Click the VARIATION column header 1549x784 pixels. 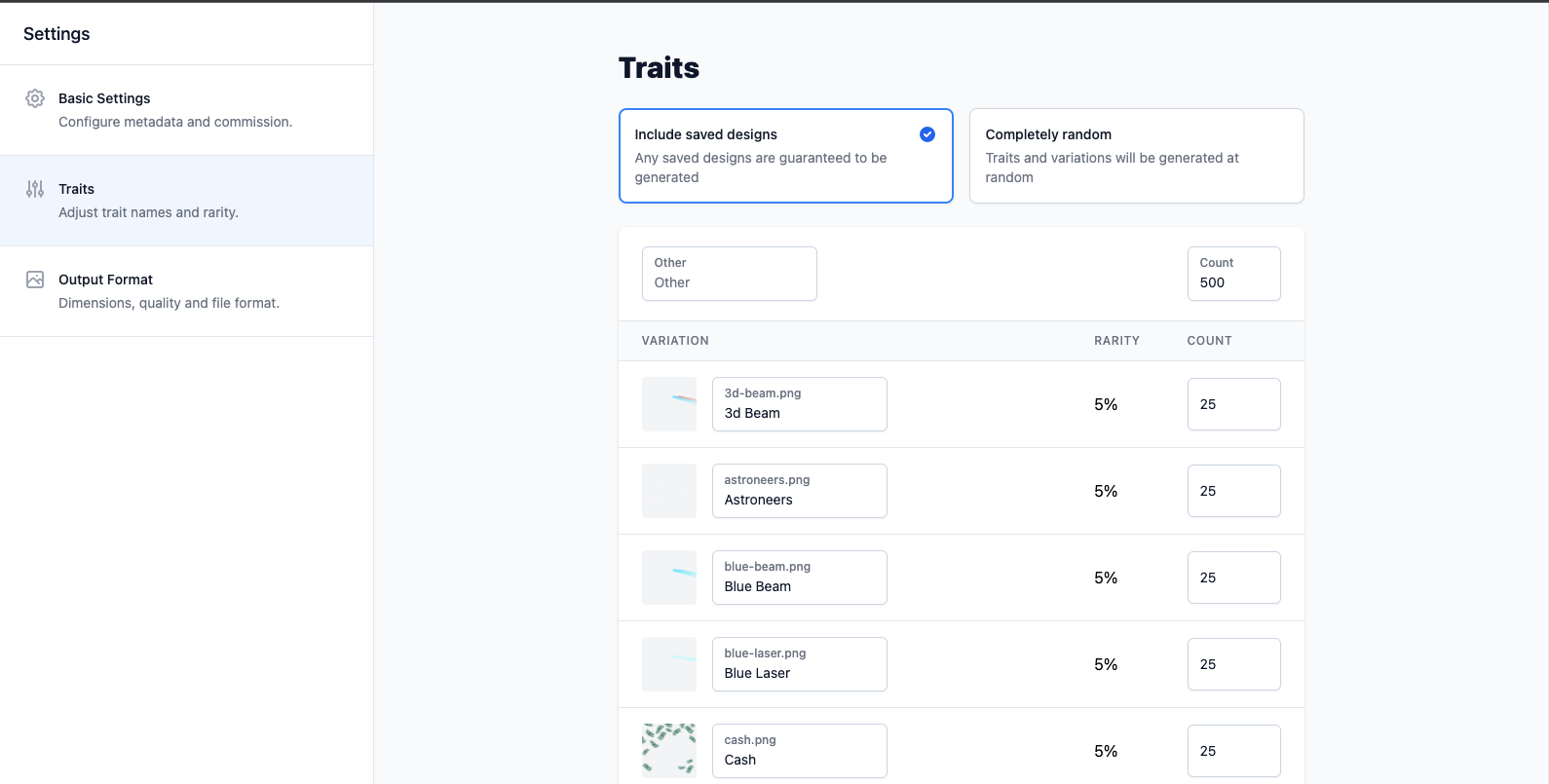point(675,341)
